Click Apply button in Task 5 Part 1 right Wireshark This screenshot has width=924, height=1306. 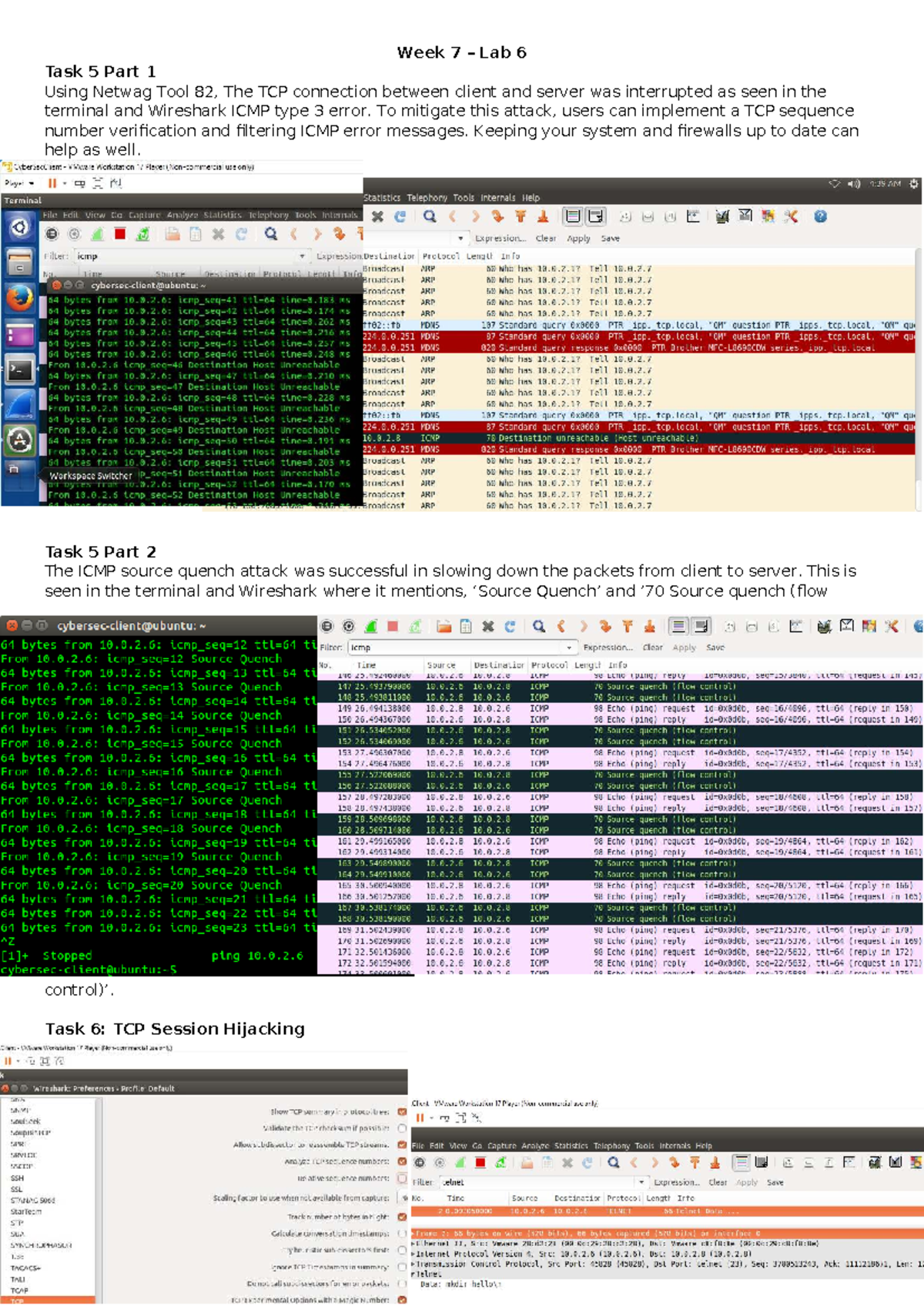click(x=578, y=239)
